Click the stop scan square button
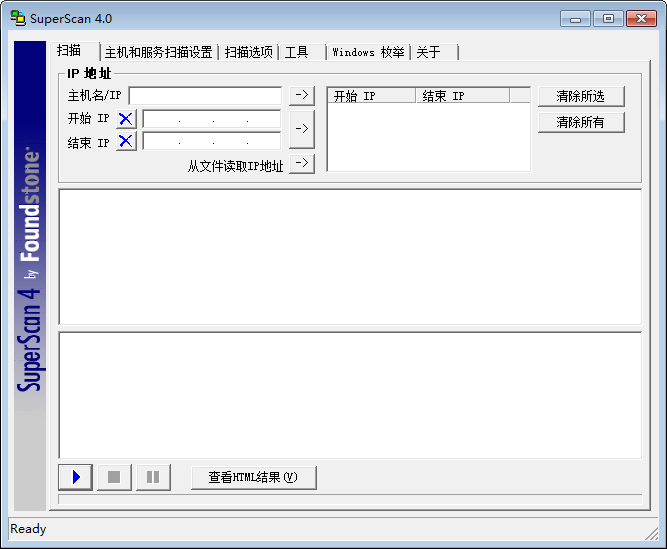This screenshot has height=549, width=667. (114, 477)
